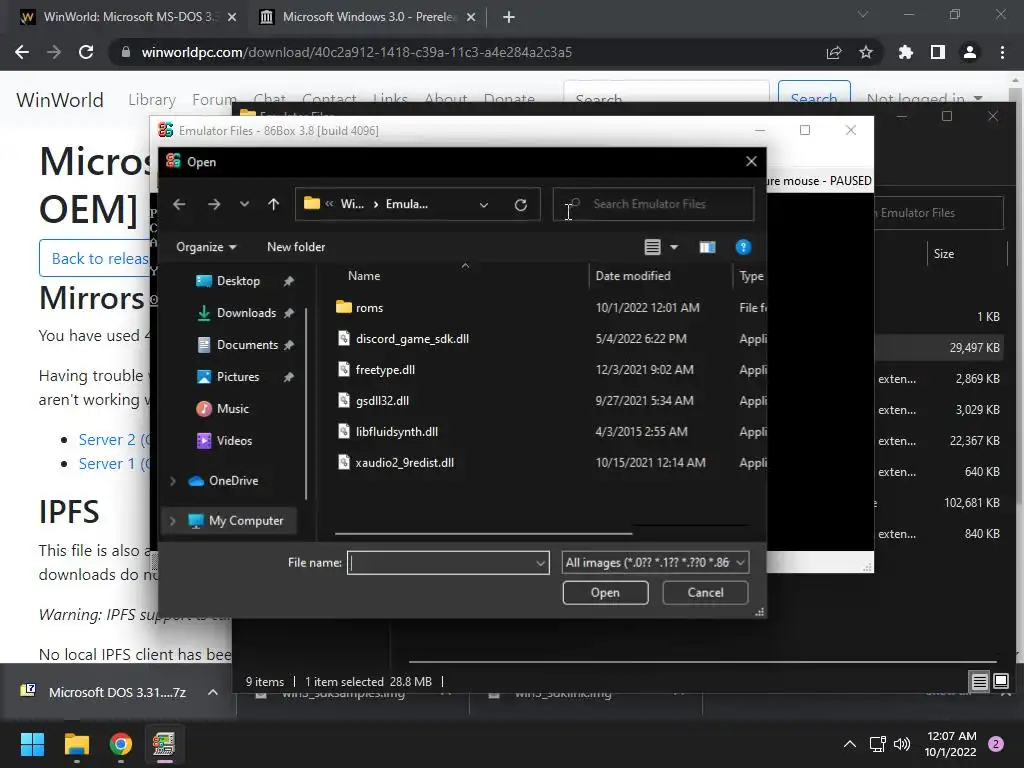Open 86Box from the taskbar

(x=164, y=744)
